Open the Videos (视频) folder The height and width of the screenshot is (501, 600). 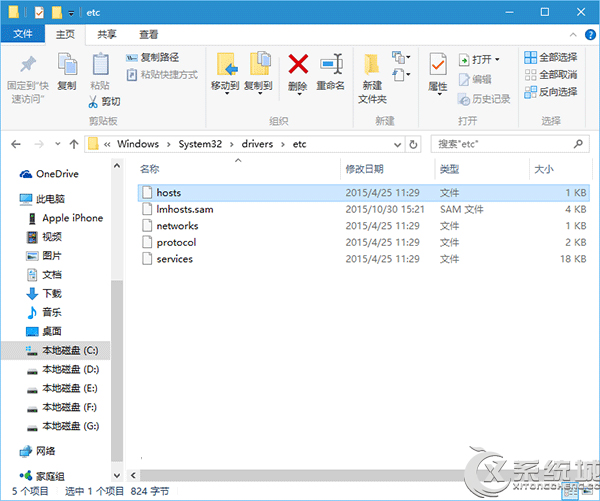pos(44,237)
